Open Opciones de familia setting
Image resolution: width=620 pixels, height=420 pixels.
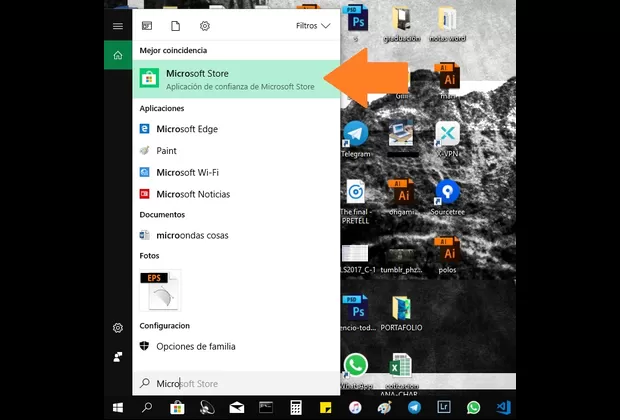[x=236, y=346]
